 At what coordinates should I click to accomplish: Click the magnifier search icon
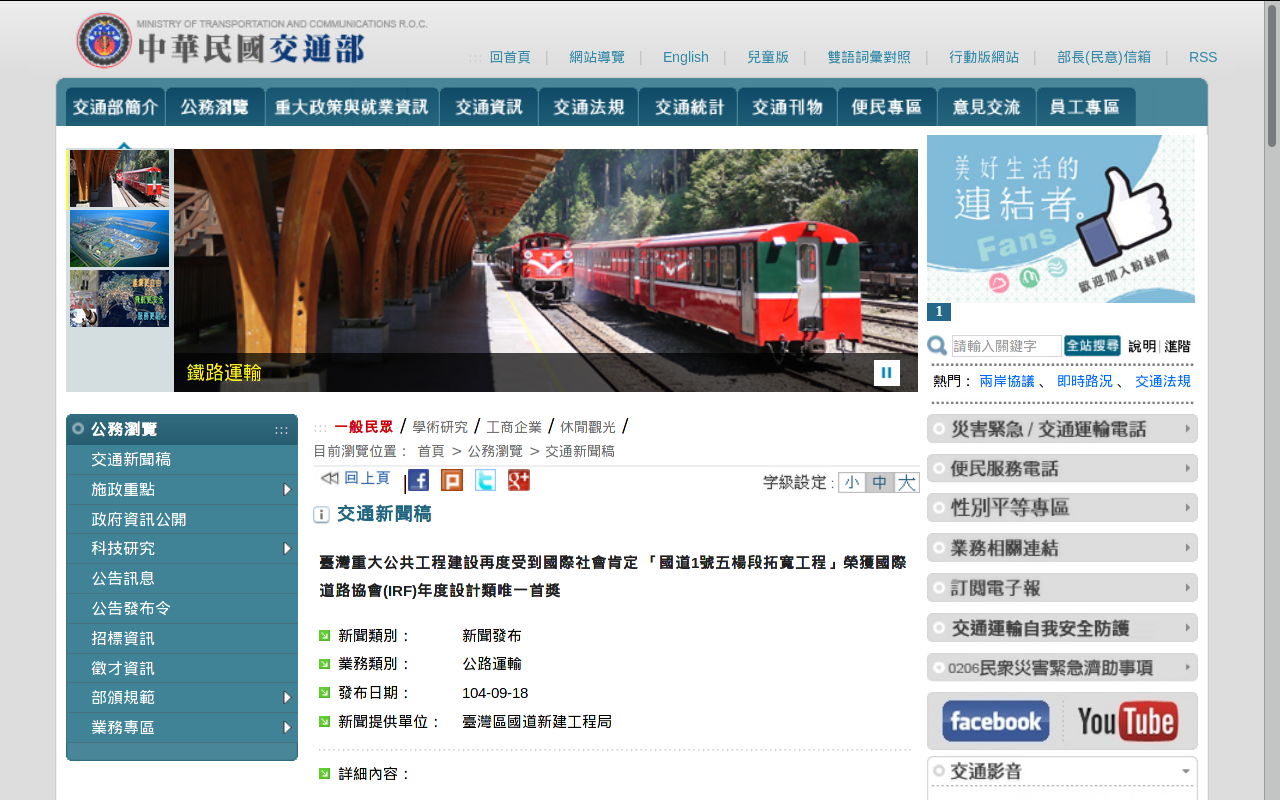click(x=937, y=346)
